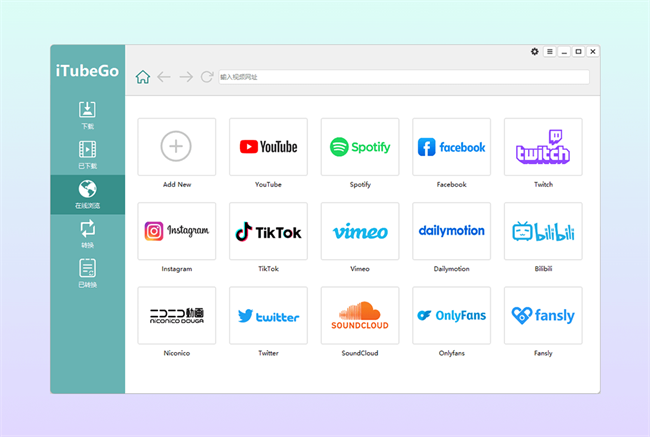
Task: Click the iTubeGo logo text
Action: [87, 71]
